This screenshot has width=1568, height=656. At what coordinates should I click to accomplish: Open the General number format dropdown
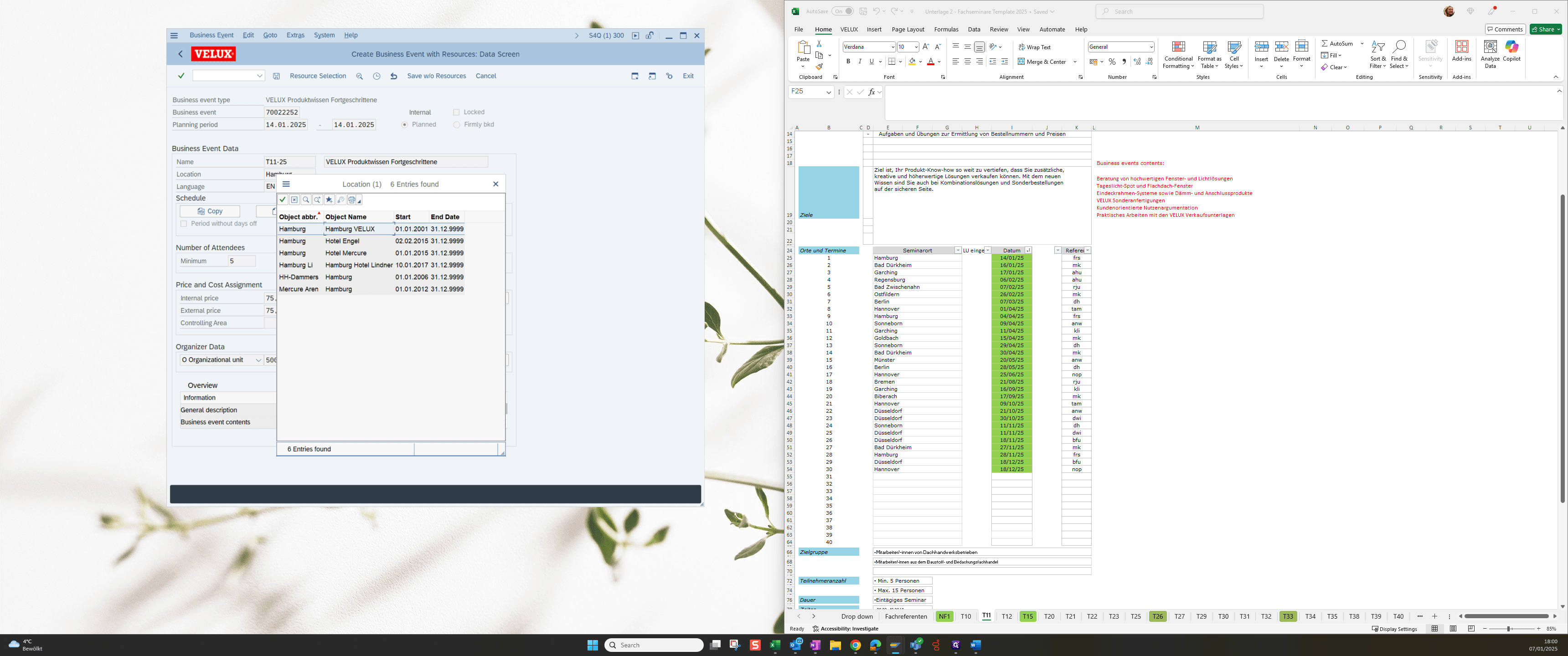[x=1152, y=47]
